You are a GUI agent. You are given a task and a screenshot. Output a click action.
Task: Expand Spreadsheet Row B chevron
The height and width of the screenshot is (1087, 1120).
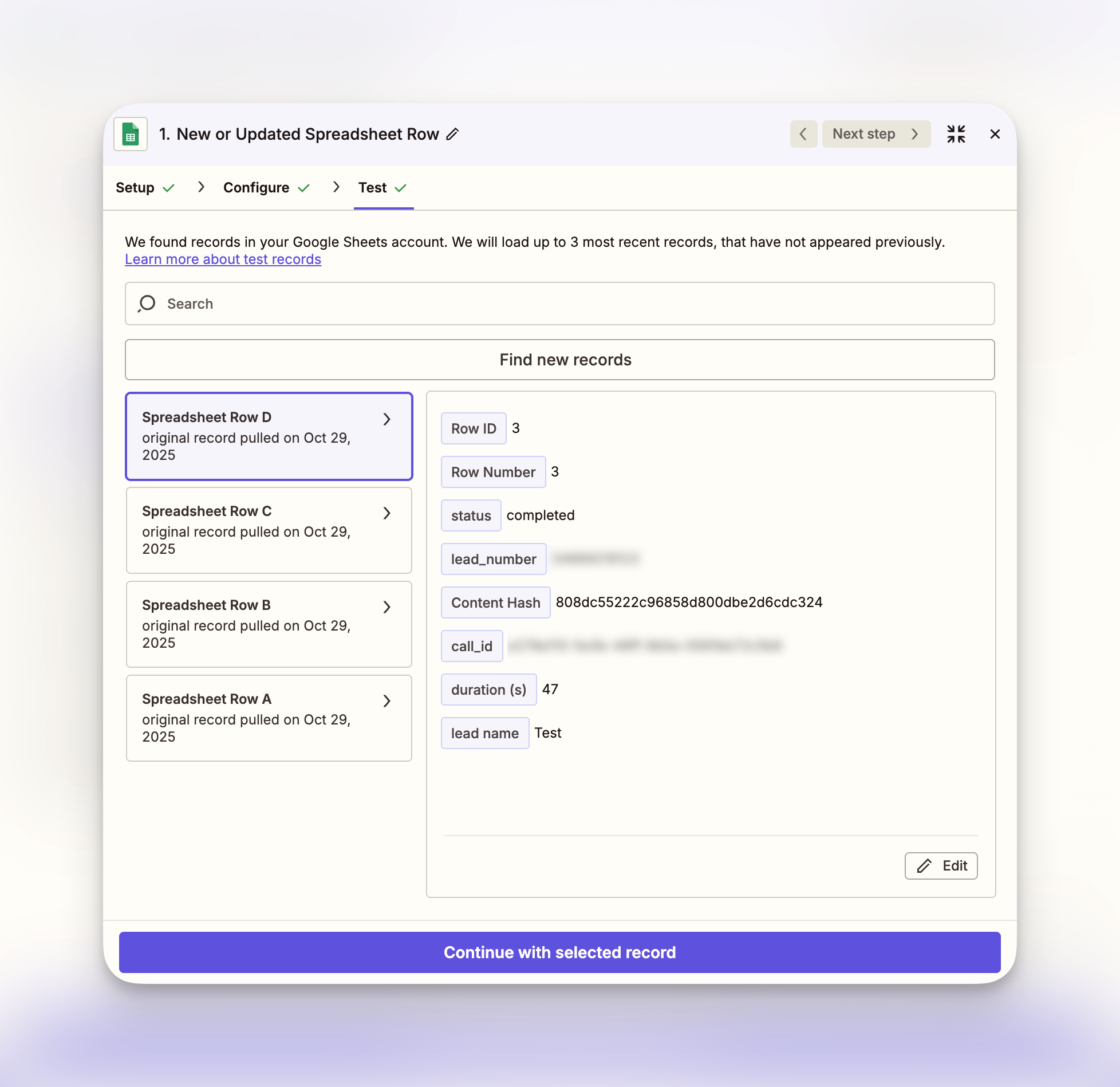tap(387, 607)
